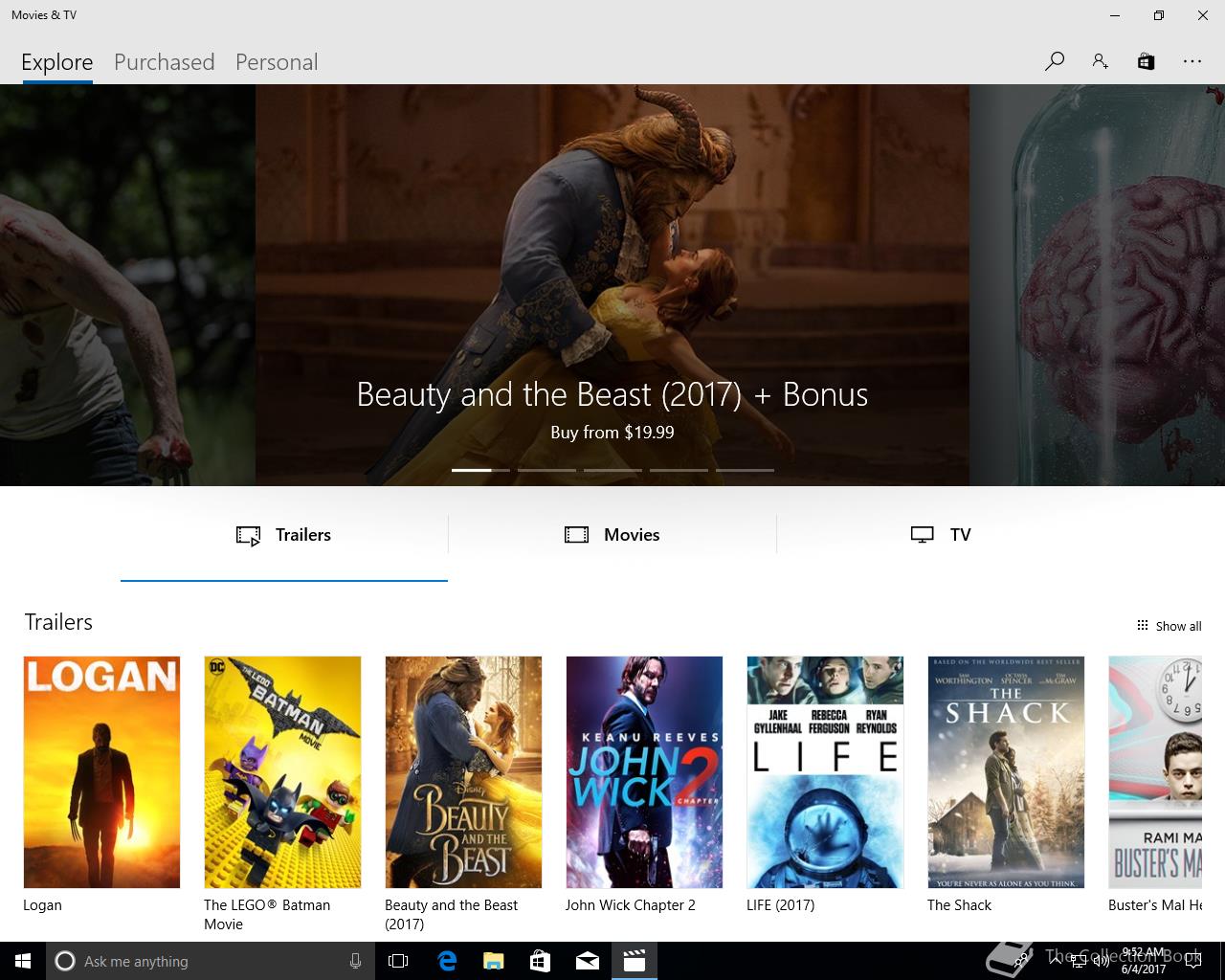
Task: Go to fourth carousel slide indicator
Action: point(679,470)
